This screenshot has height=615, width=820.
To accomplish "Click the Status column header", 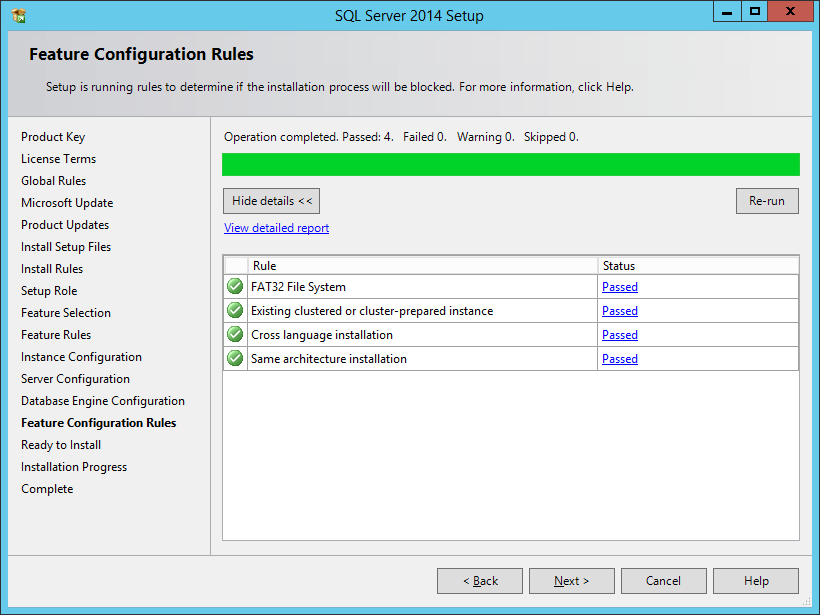I will click(x=697, y=266).
